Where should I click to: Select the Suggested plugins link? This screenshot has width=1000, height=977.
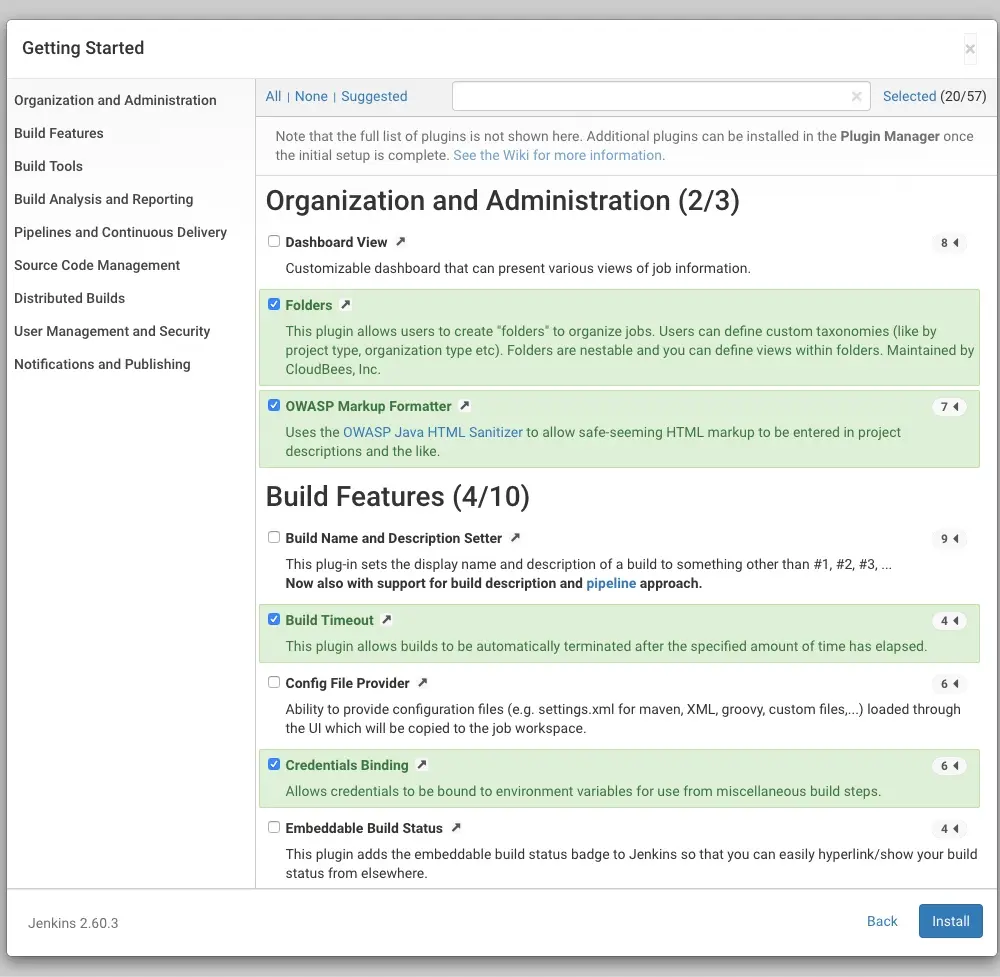pos(374,96)
